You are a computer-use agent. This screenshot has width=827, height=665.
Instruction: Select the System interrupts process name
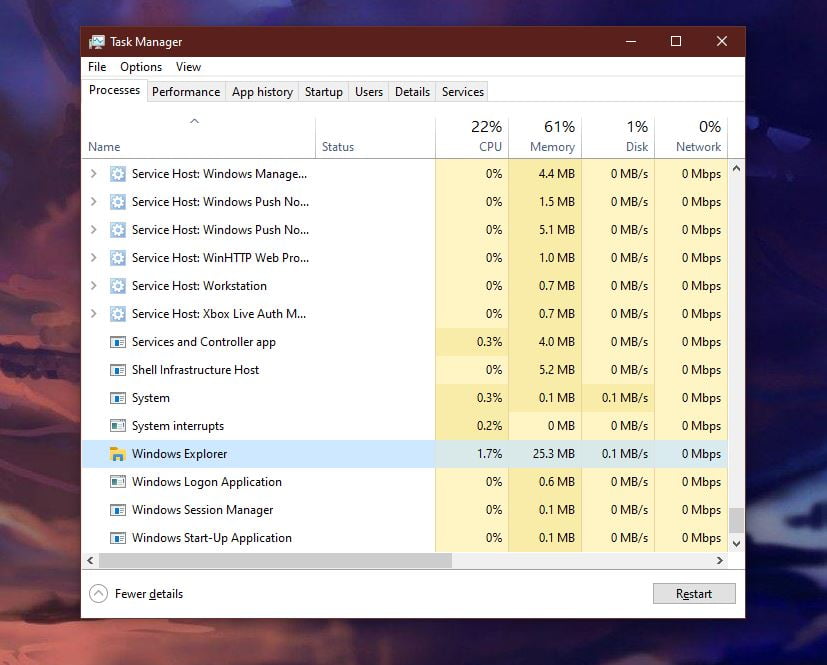[x=178, y=426]
